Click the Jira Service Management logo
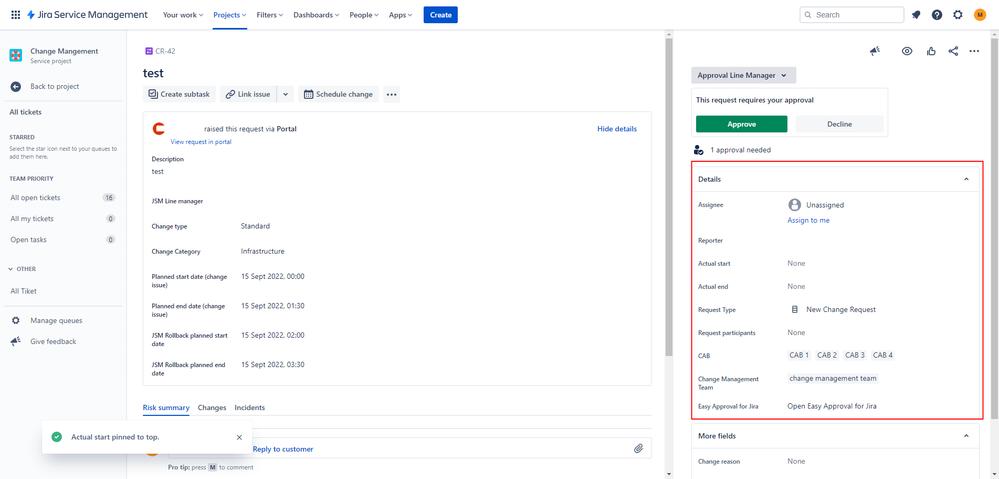 87,15
